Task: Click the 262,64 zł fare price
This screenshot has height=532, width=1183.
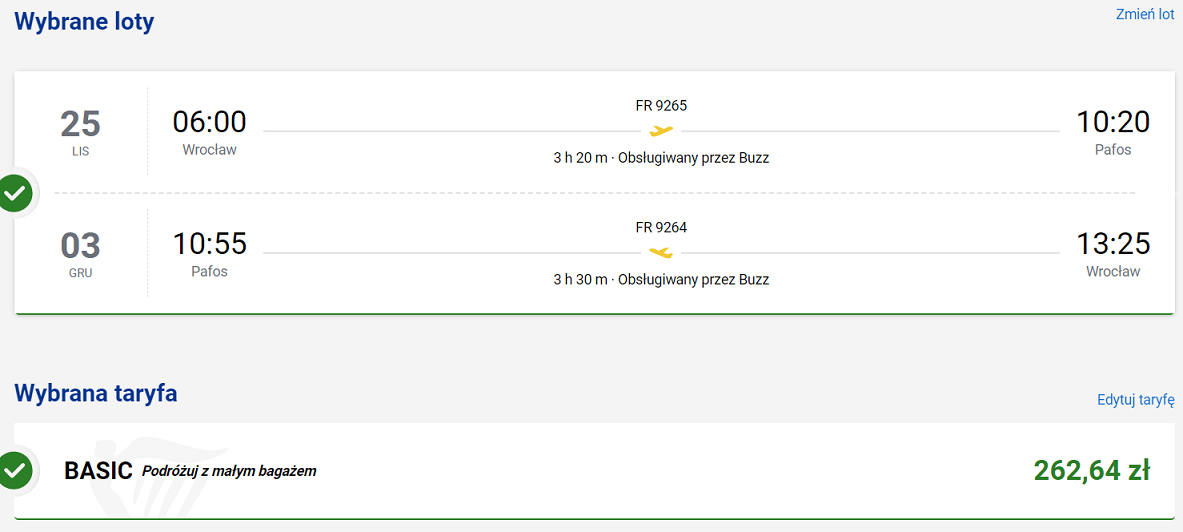Action: click(1092, 470)
